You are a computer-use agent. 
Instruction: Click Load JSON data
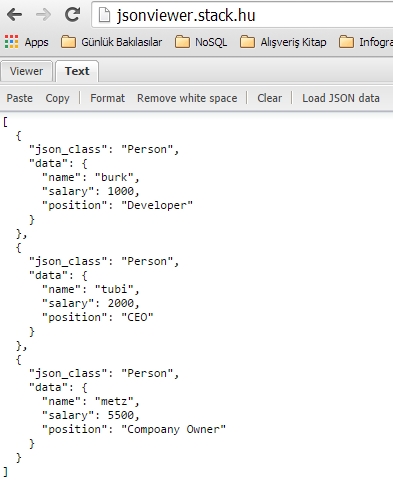pyautogui.click(x=341, y=98)
